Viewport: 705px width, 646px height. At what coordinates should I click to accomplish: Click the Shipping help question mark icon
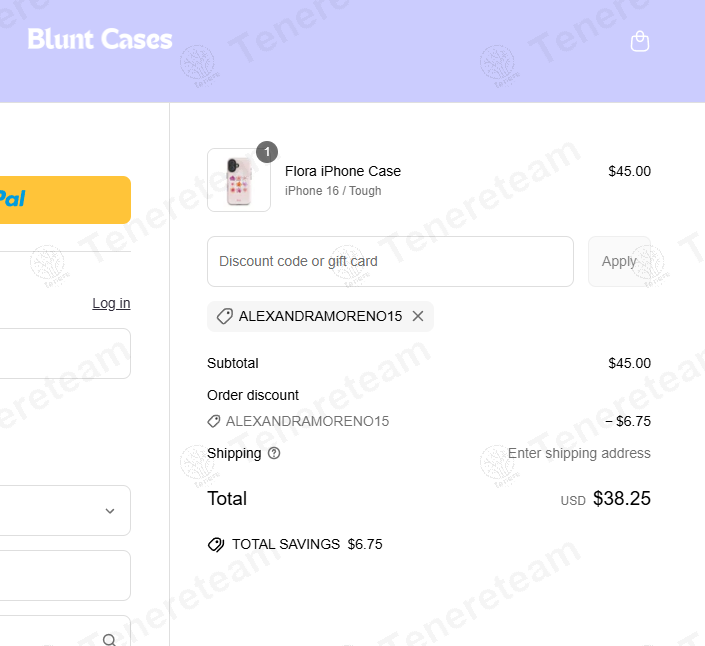pyautogui.click(x=274, y=453)
